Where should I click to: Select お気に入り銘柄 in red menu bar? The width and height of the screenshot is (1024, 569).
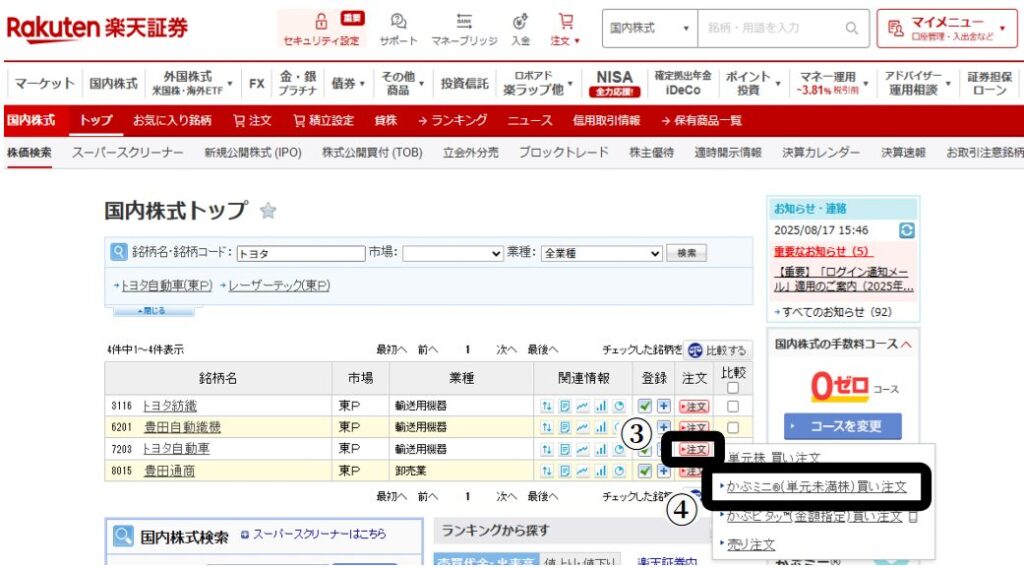coord(172,121)
